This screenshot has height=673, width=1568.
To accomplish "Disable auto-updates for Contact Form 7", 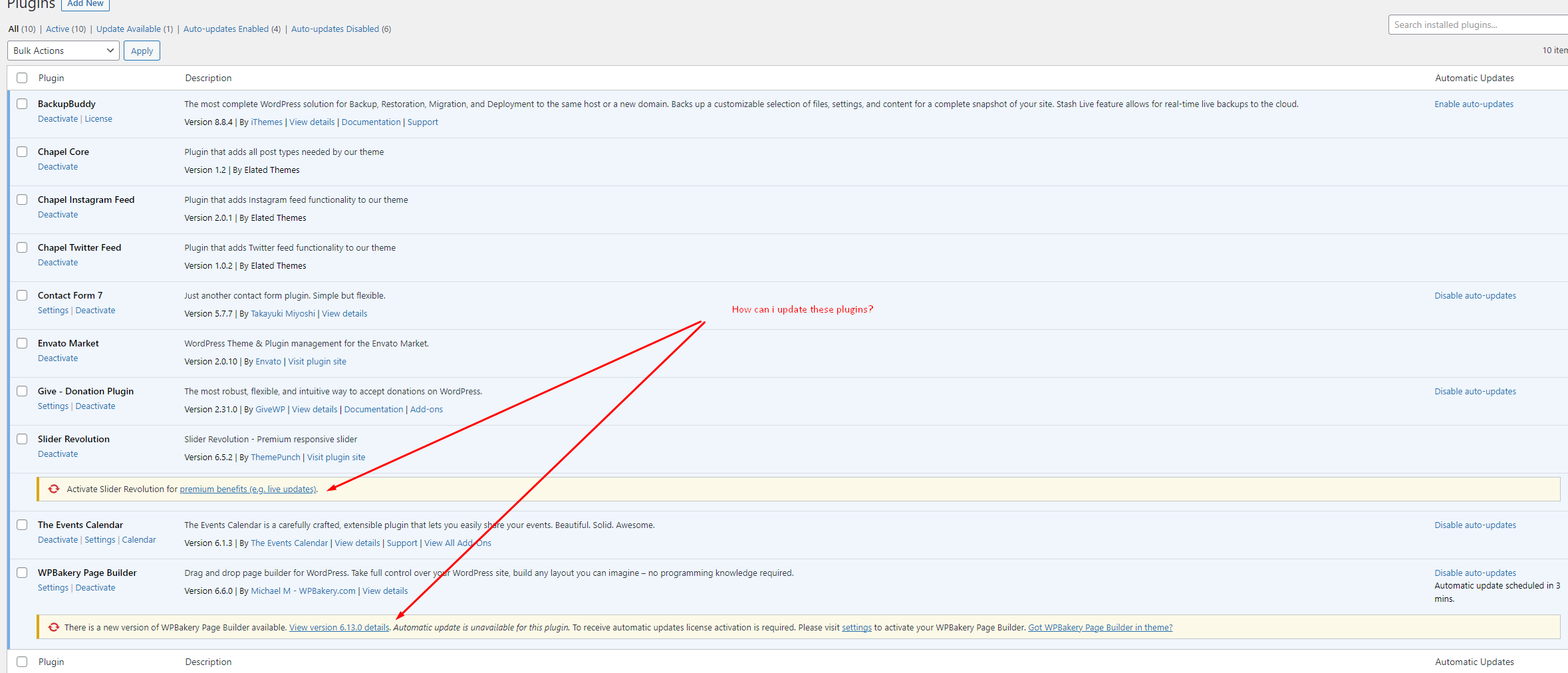I will click(1475, 296).
